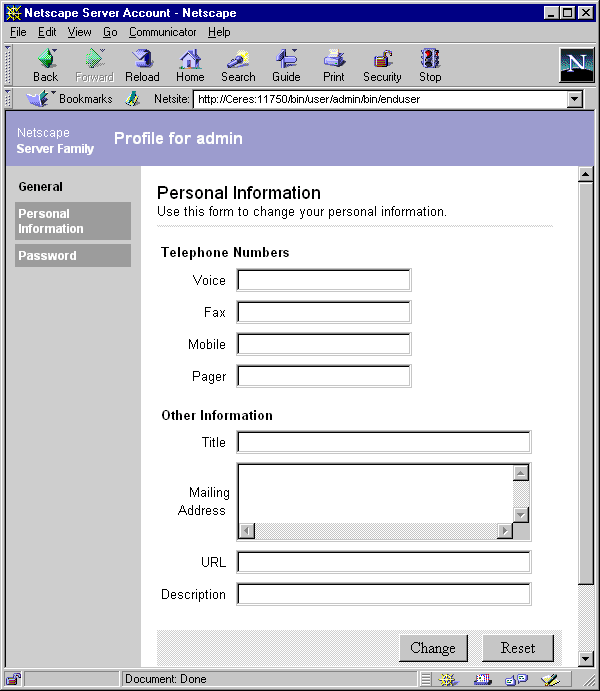Open Composer from component bar
Screen dimensions: 600x691
[x=551, y=679]
